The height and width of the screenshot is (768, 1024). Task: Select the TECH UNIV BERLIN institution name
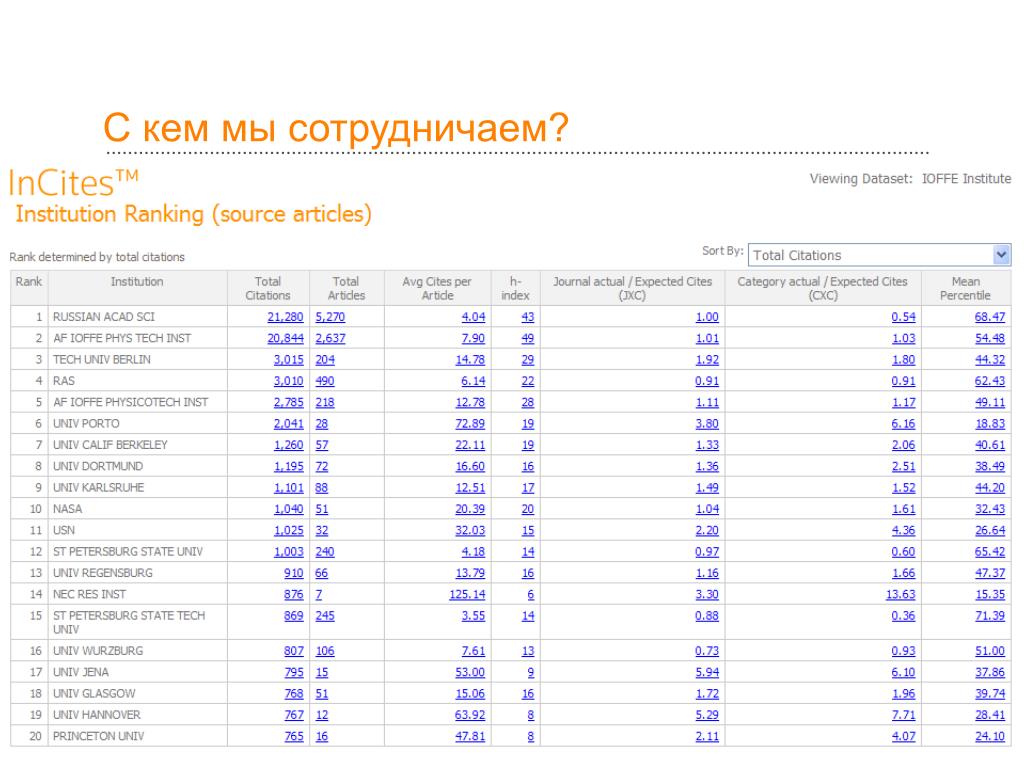click(102, 360)
